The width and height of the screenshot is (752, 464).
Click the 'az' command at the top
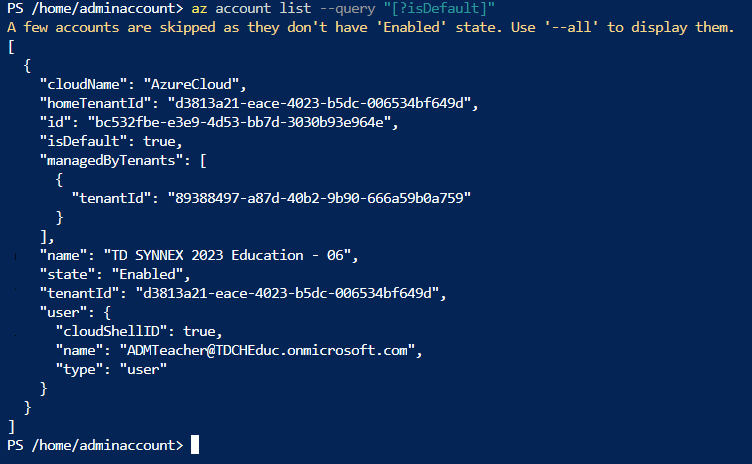199,9
